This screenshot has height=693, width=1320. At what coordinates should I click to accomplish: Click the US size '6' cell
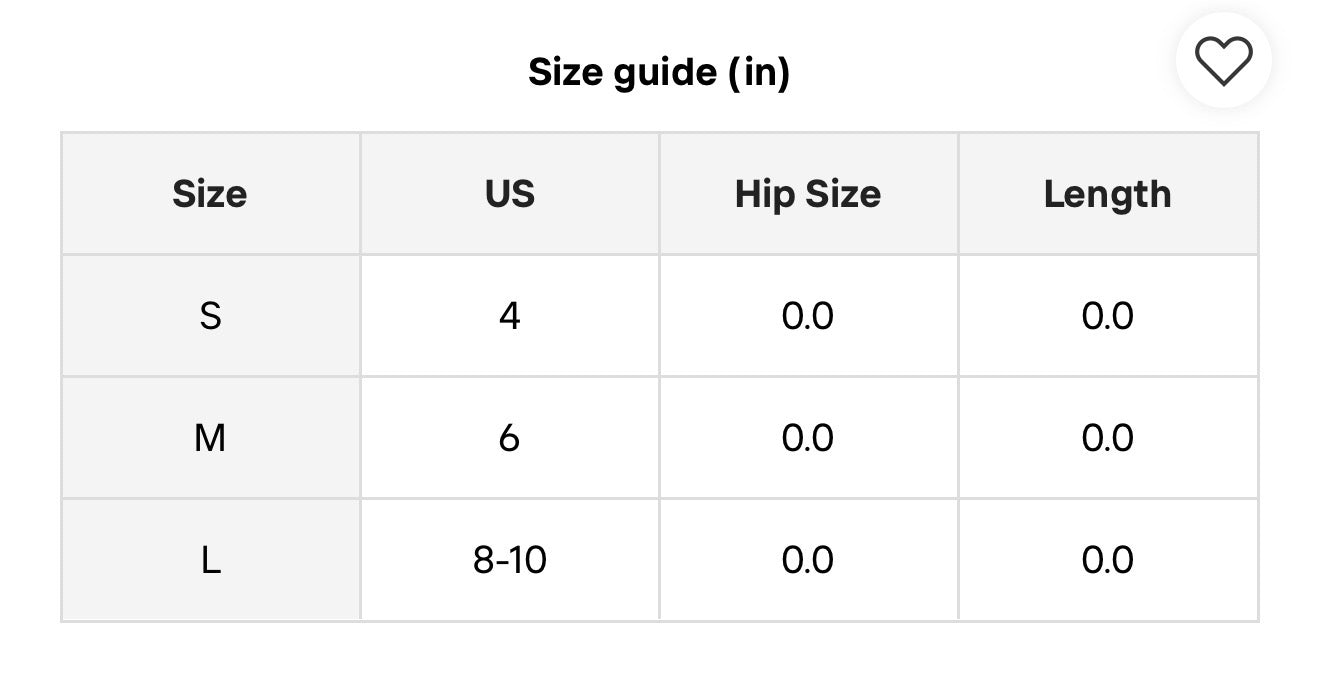(509, 438)
